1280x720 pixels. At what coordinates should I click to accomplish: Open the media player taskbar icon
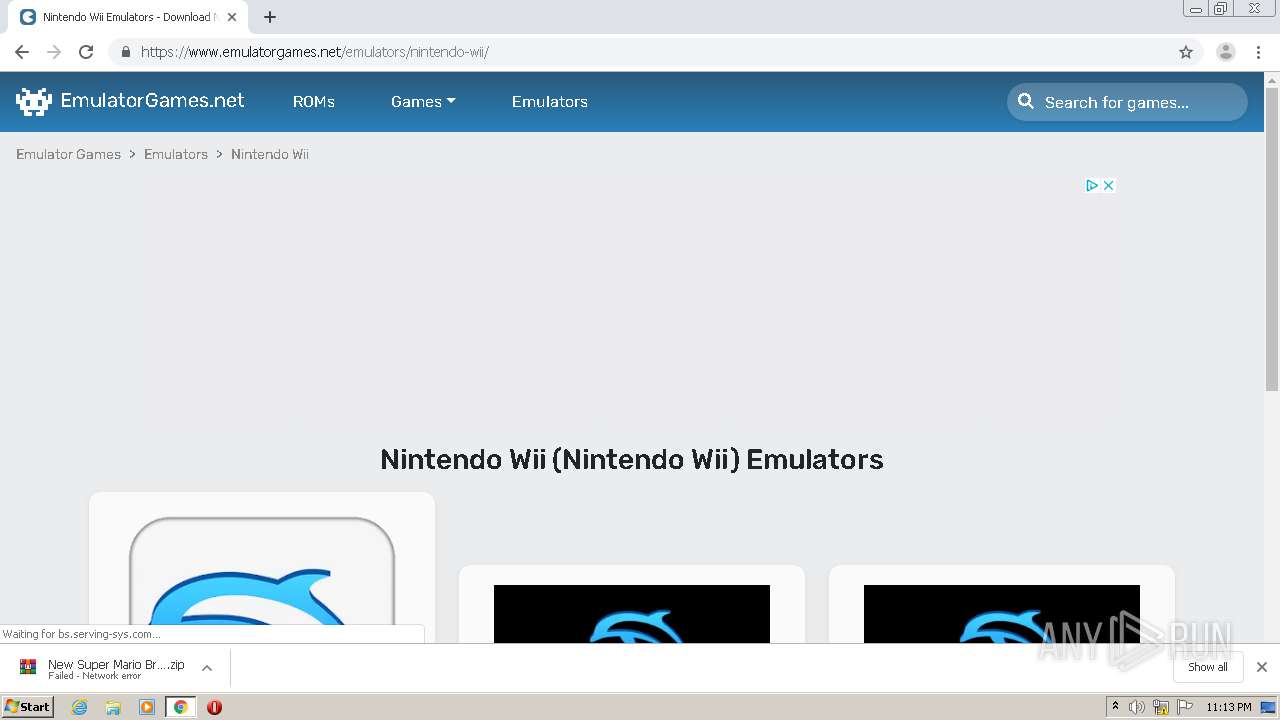pos(147,707)
